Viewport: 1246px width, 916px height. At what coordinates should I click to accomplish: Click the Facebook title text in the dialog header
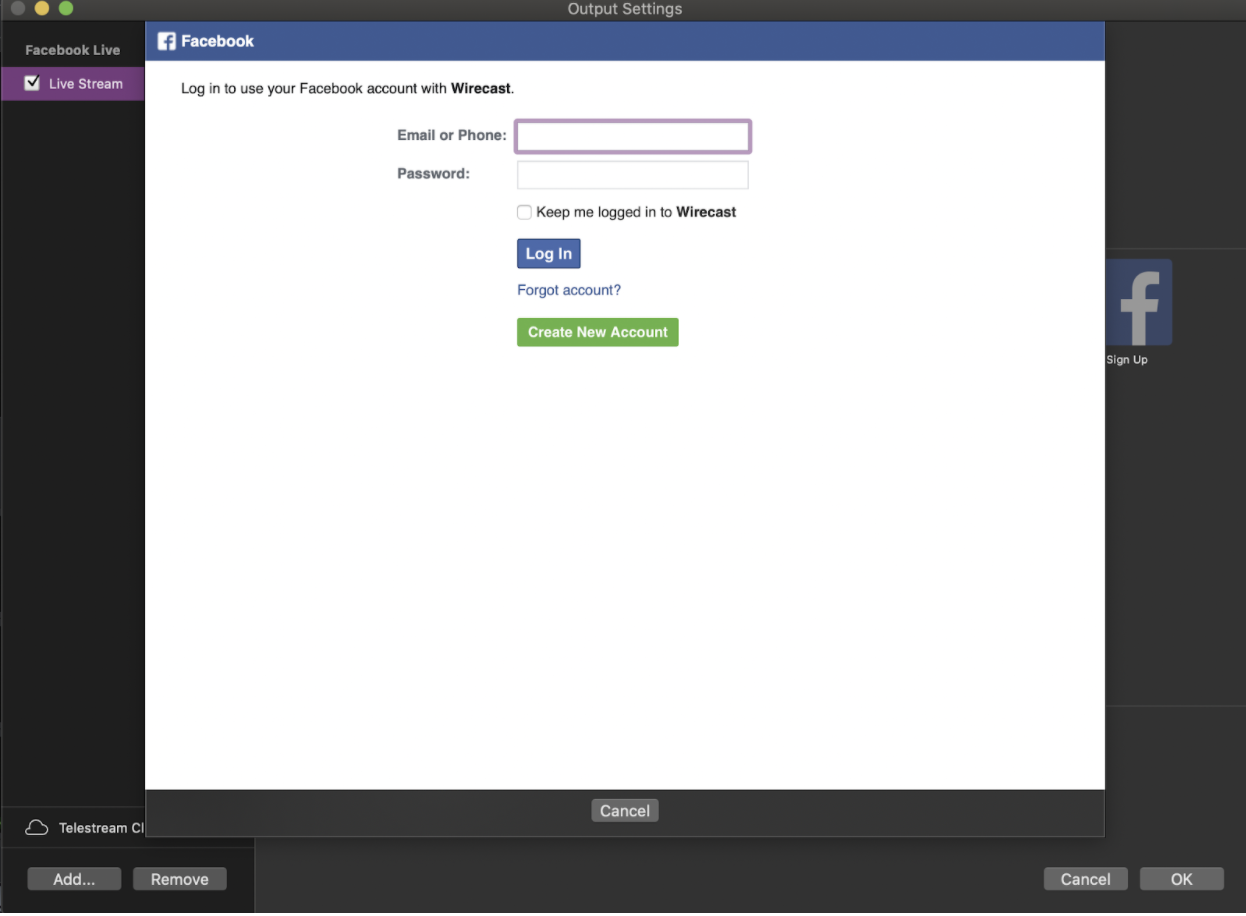click(217, 41)
